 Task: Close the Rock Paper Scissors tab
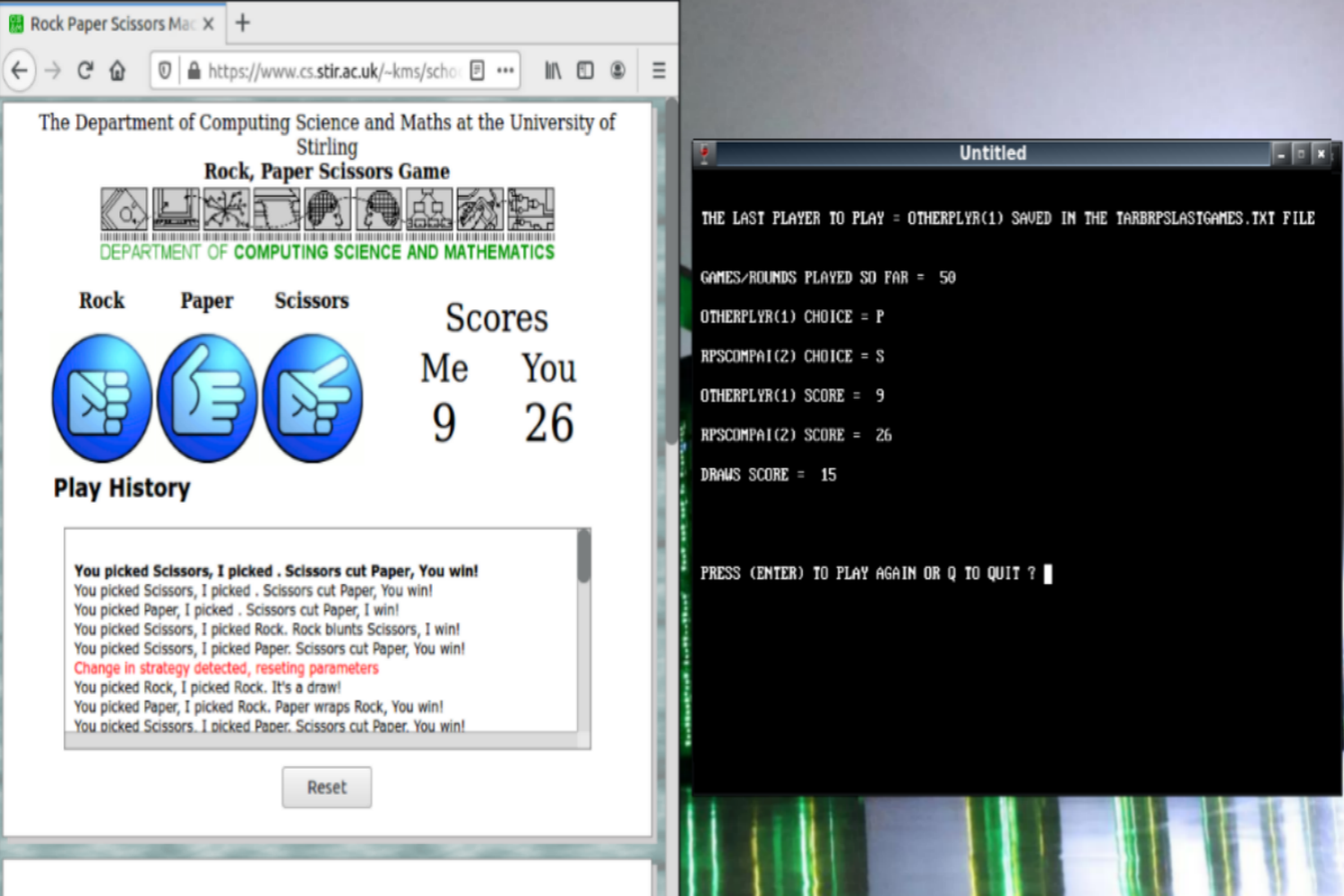click(x=208, y=24)
